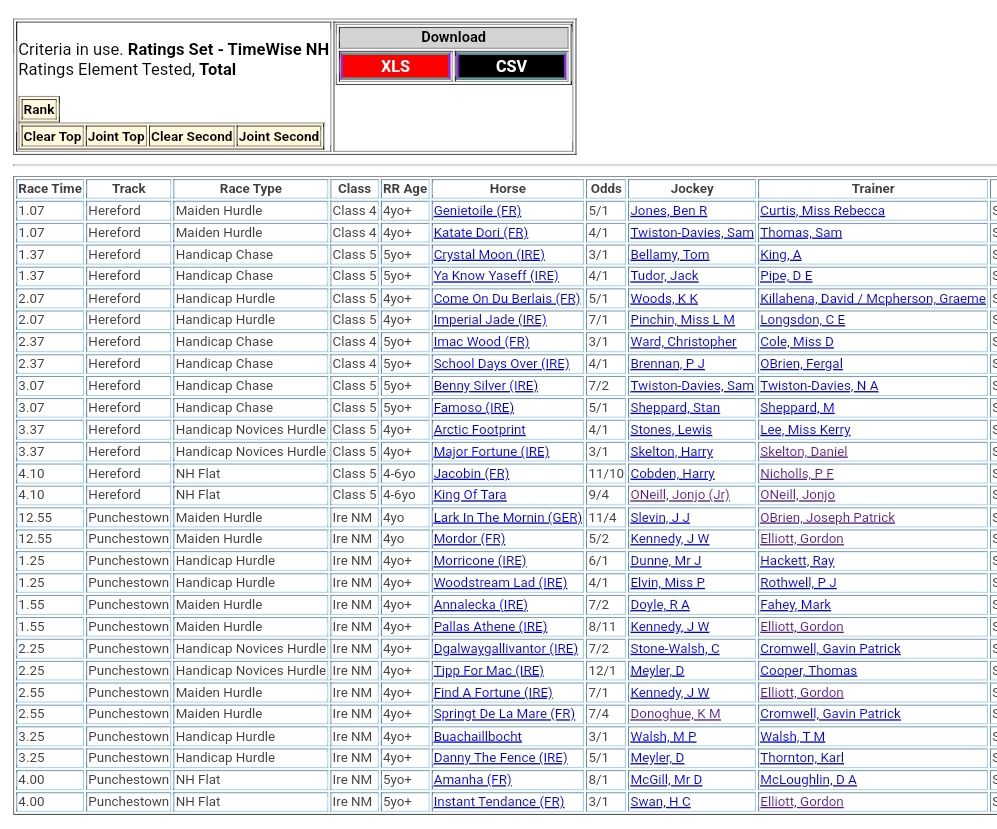Image resolution: width=997 pixels, height=829 pixels.
Task: Choose the Joint Second filter
Action: 279,137
